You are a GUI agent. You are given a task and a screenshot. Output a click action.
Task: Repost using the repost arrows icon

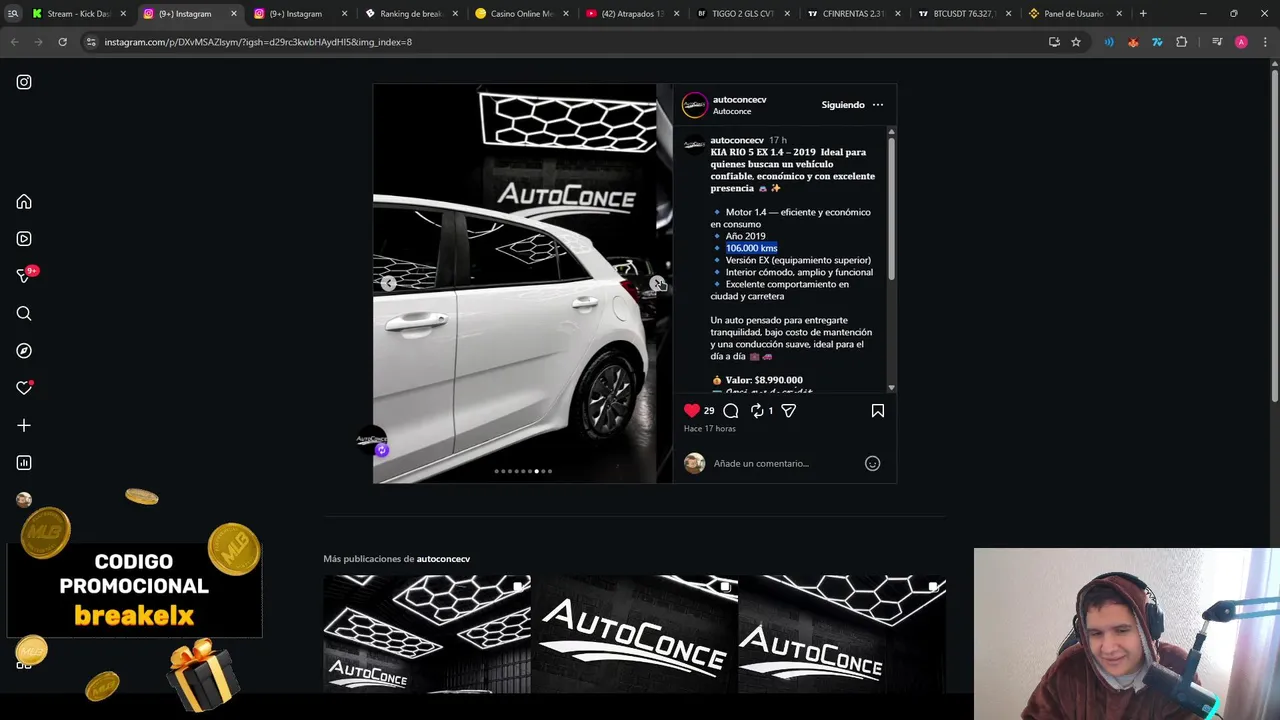[x=757, y=411]
